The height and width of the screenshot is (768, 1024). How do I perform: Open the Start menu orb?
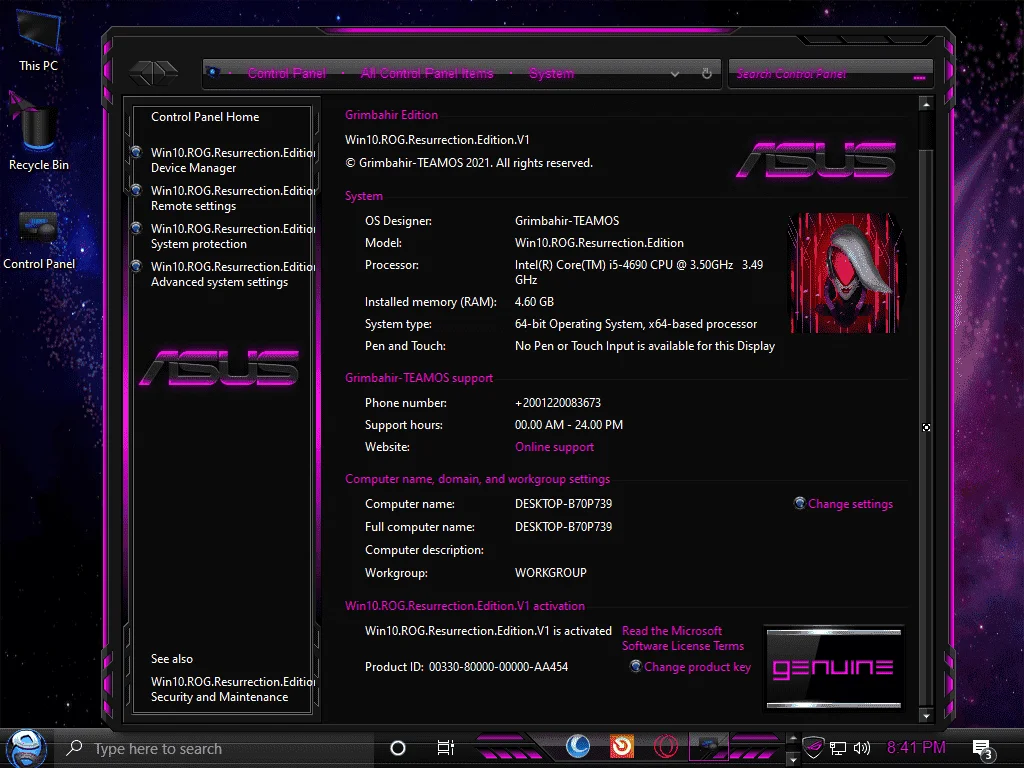pyautogui.click(x=25, y=748)
